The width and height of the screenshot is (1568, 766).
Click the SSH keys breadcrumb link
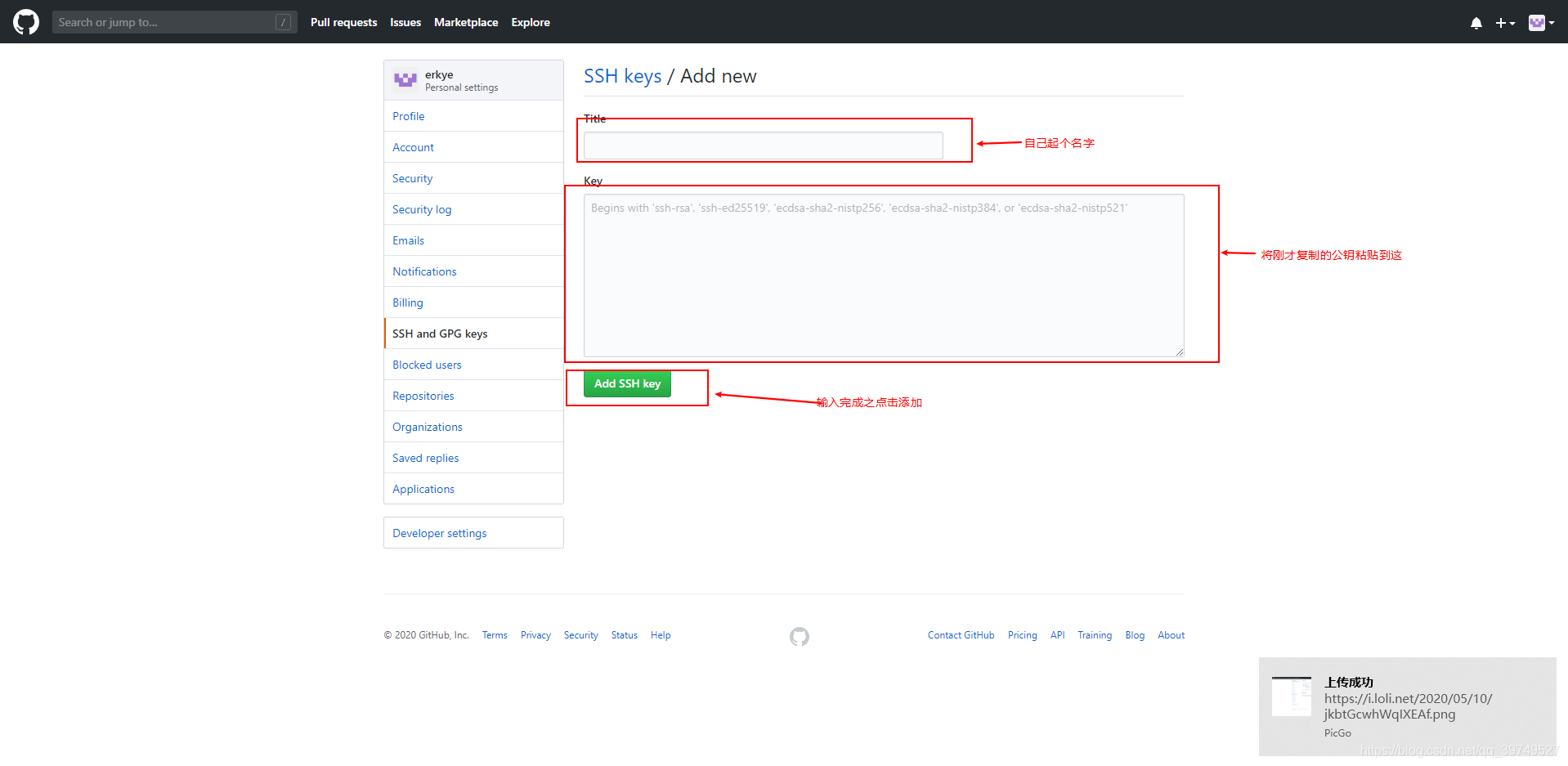(622, 76)
